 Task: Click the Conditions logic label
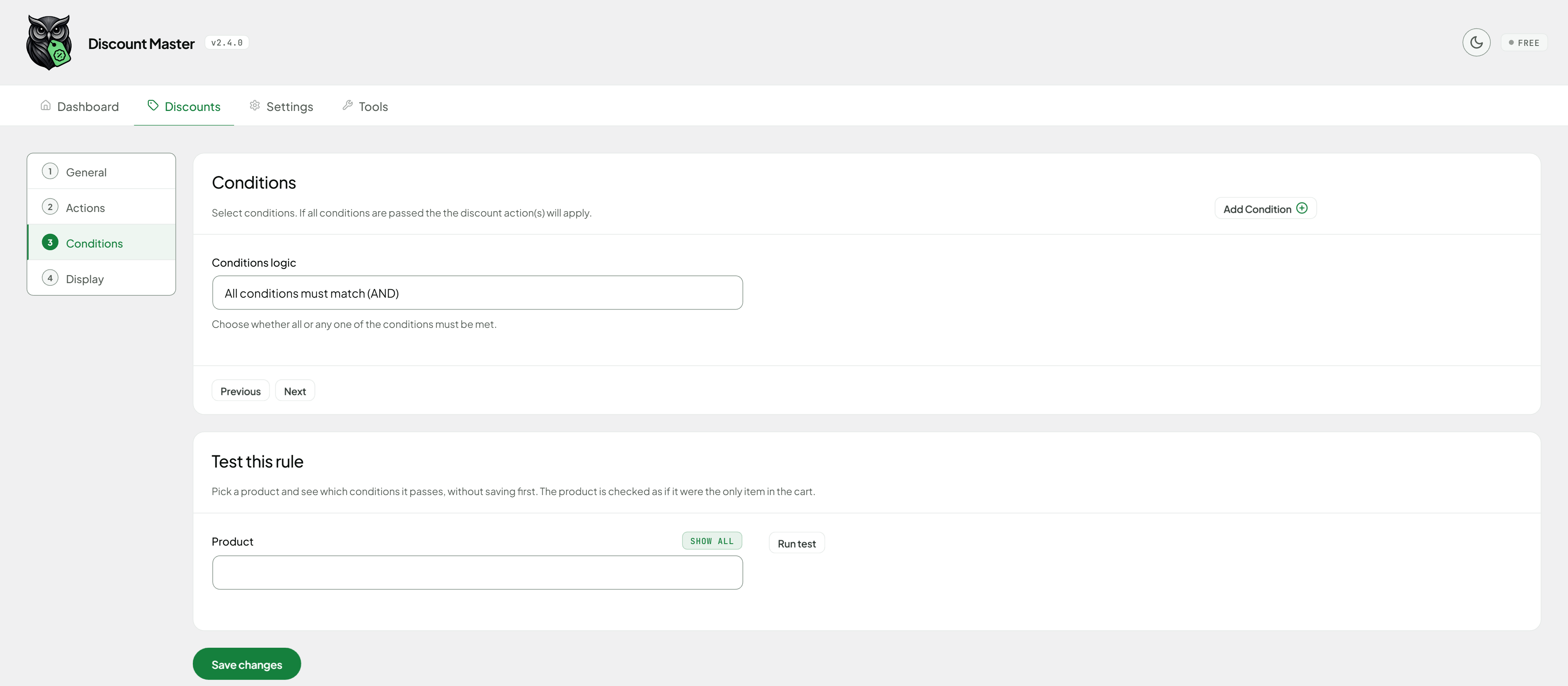tap(254, 263)
